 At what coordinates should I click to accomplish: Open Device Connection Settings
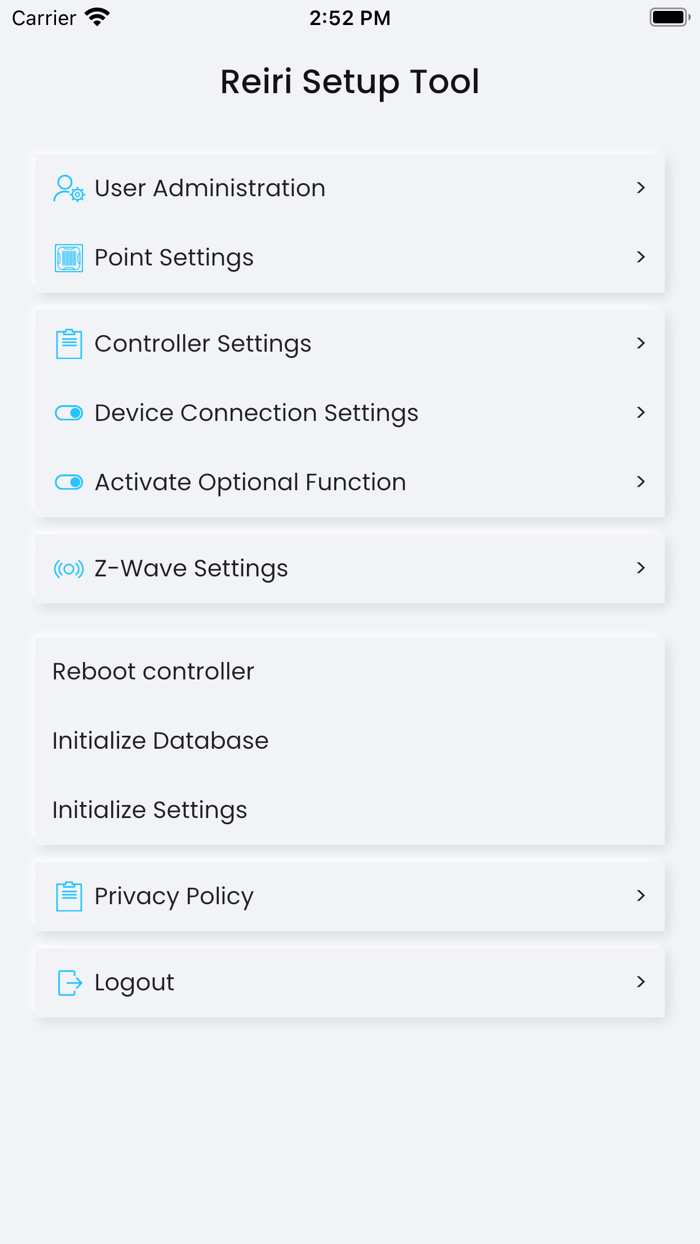pyautogui.click(x=350, y=412)
